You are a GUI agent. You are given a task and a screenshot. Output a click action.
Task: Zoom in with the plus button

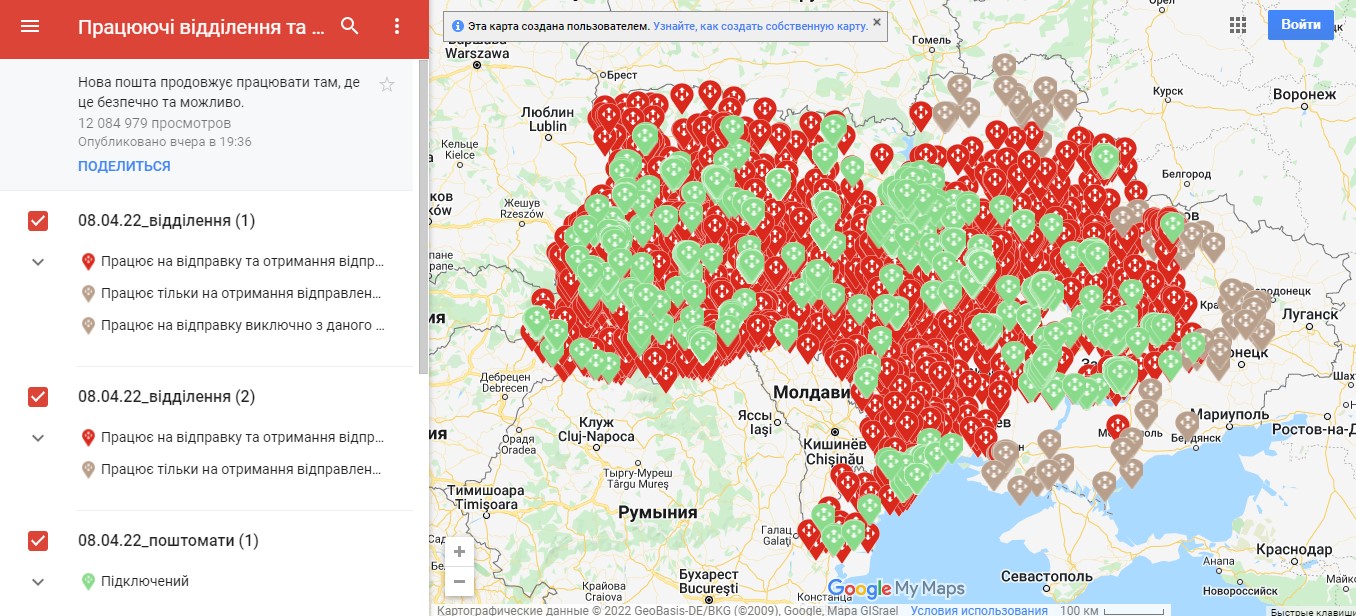pos(459,551)
